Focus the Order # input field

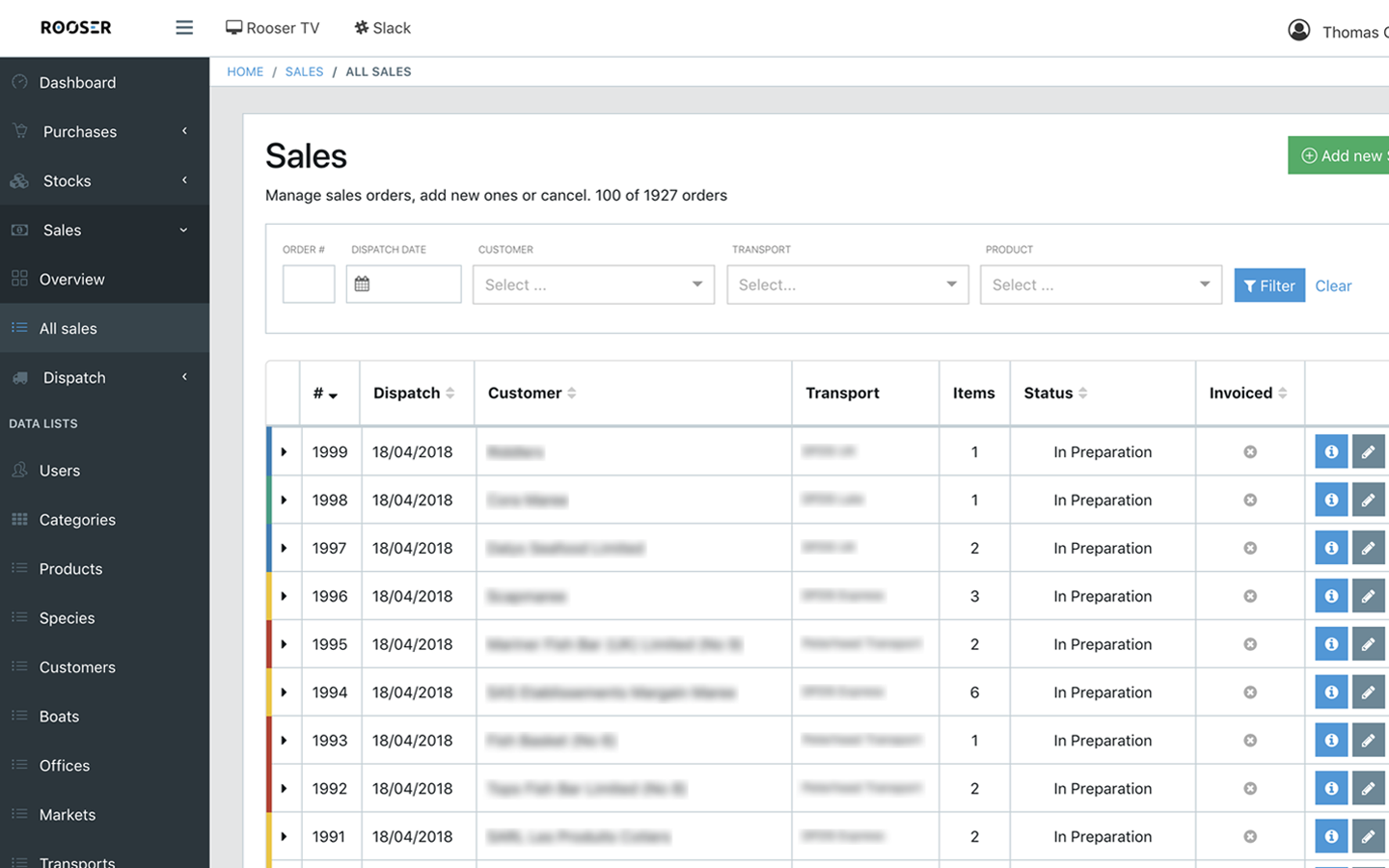pos(309,285)
